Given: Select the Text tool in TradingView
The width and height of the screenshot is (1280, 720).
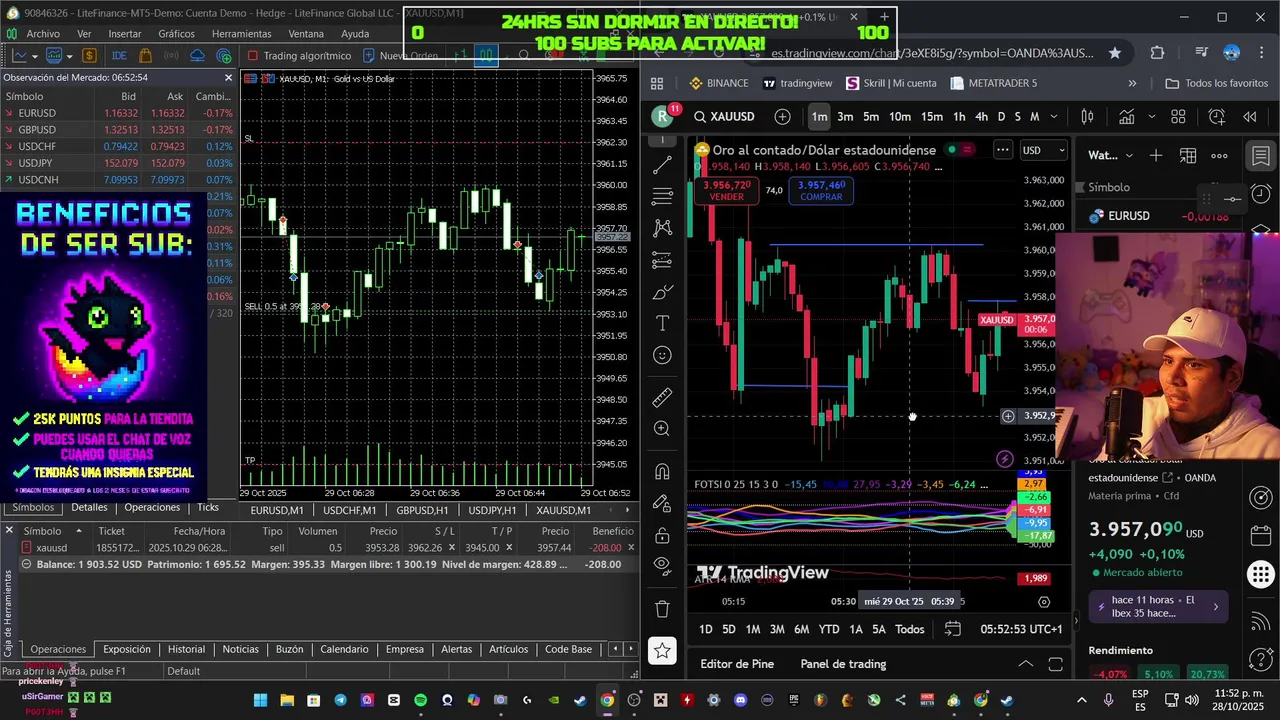Looking at the screenshot, I should coord(662,323).
